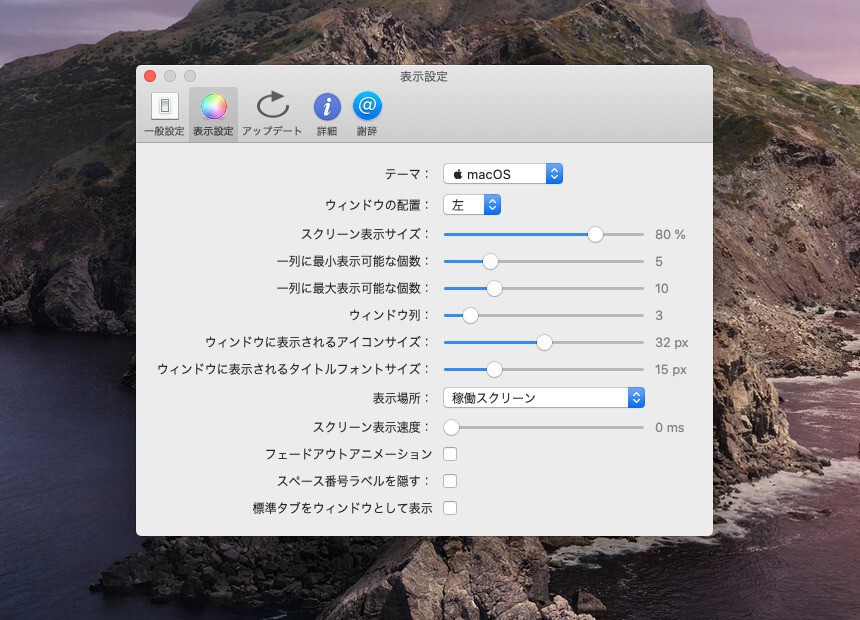Viewport: 860px width, 620px height.
Task: Click the スクリーン表示サイズ slider handle
Action: point(595,234)
